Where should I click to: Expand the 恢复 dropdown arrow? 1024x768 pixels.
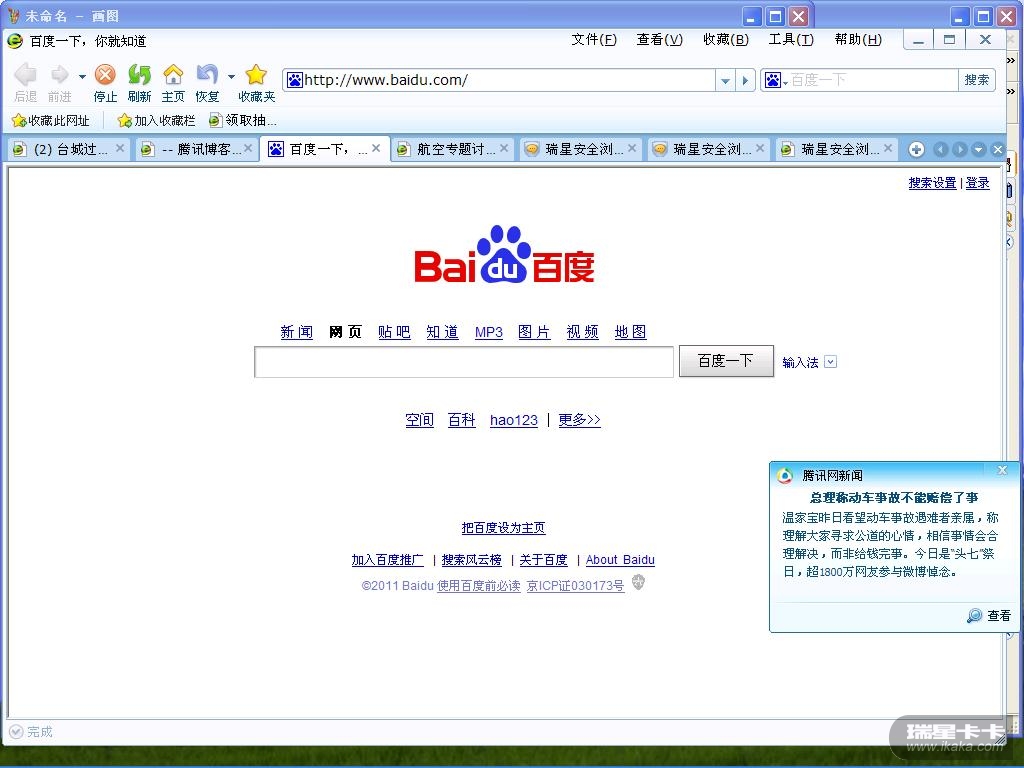tap(231, 76)
